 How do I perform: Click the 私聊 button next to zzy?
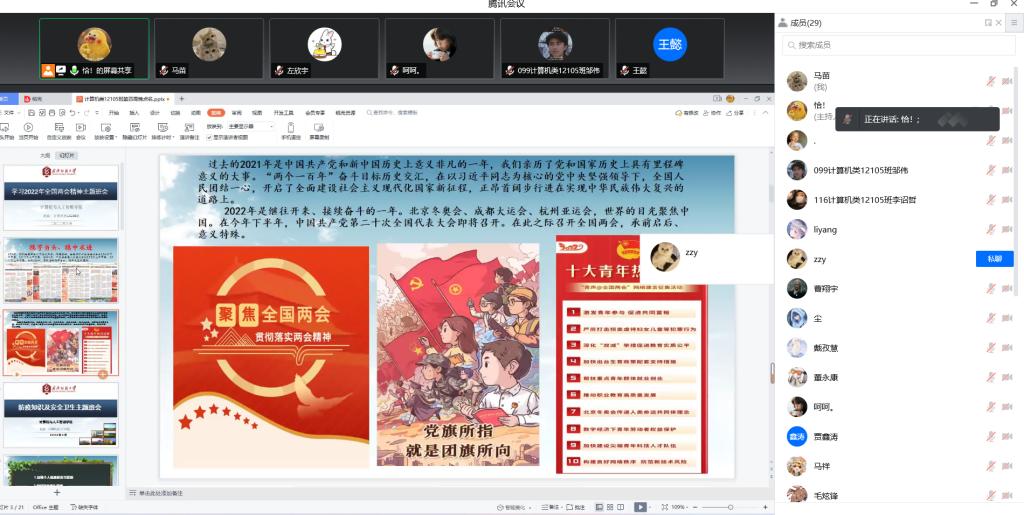pos(994,259)
